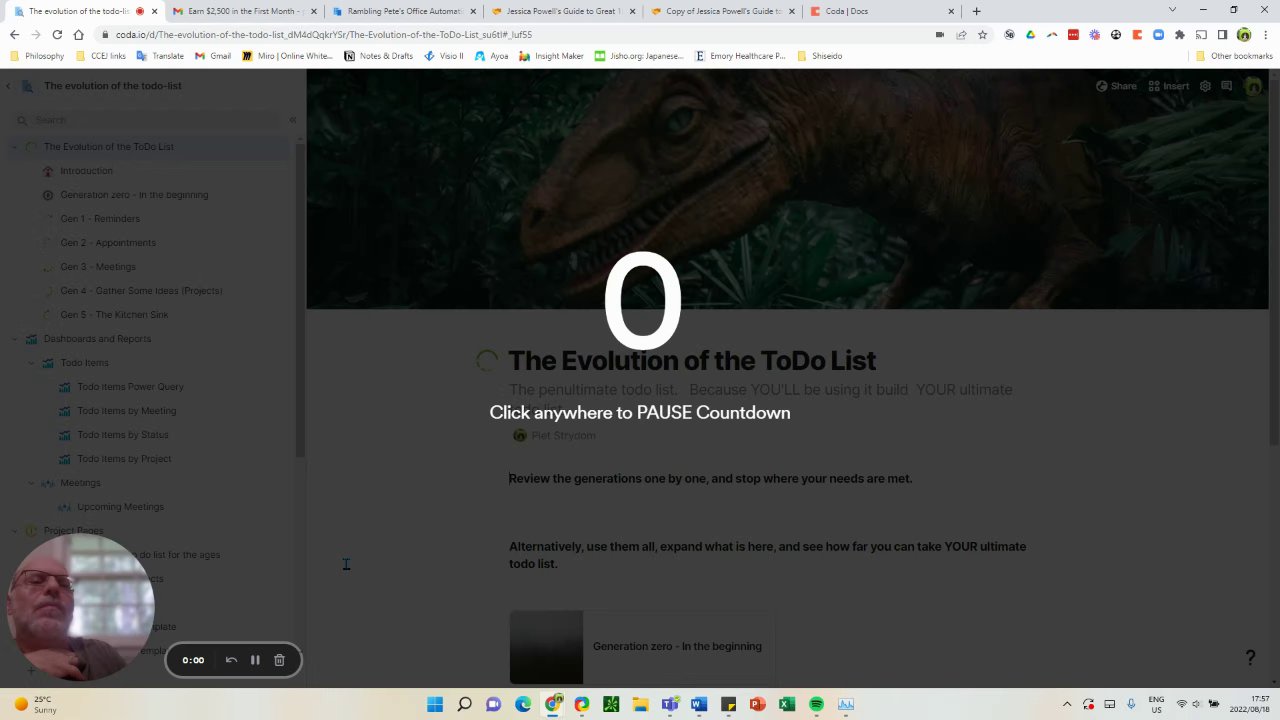The height and width of the screenshot is (720, 1280).
Task: Open Todo Items by Meeting page
Action: (x=126, y=411)
